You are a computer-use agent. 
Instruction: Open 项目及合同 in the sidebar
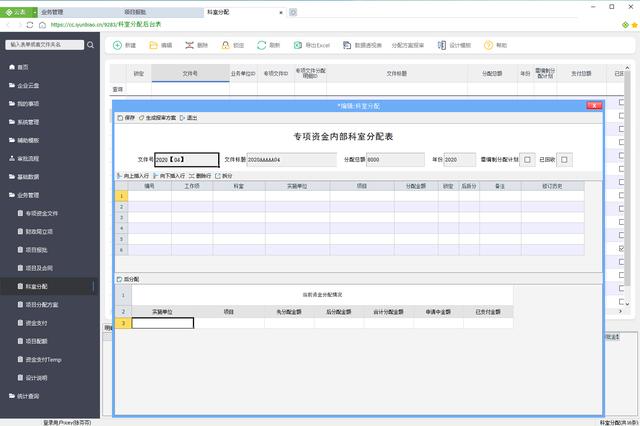35,268
